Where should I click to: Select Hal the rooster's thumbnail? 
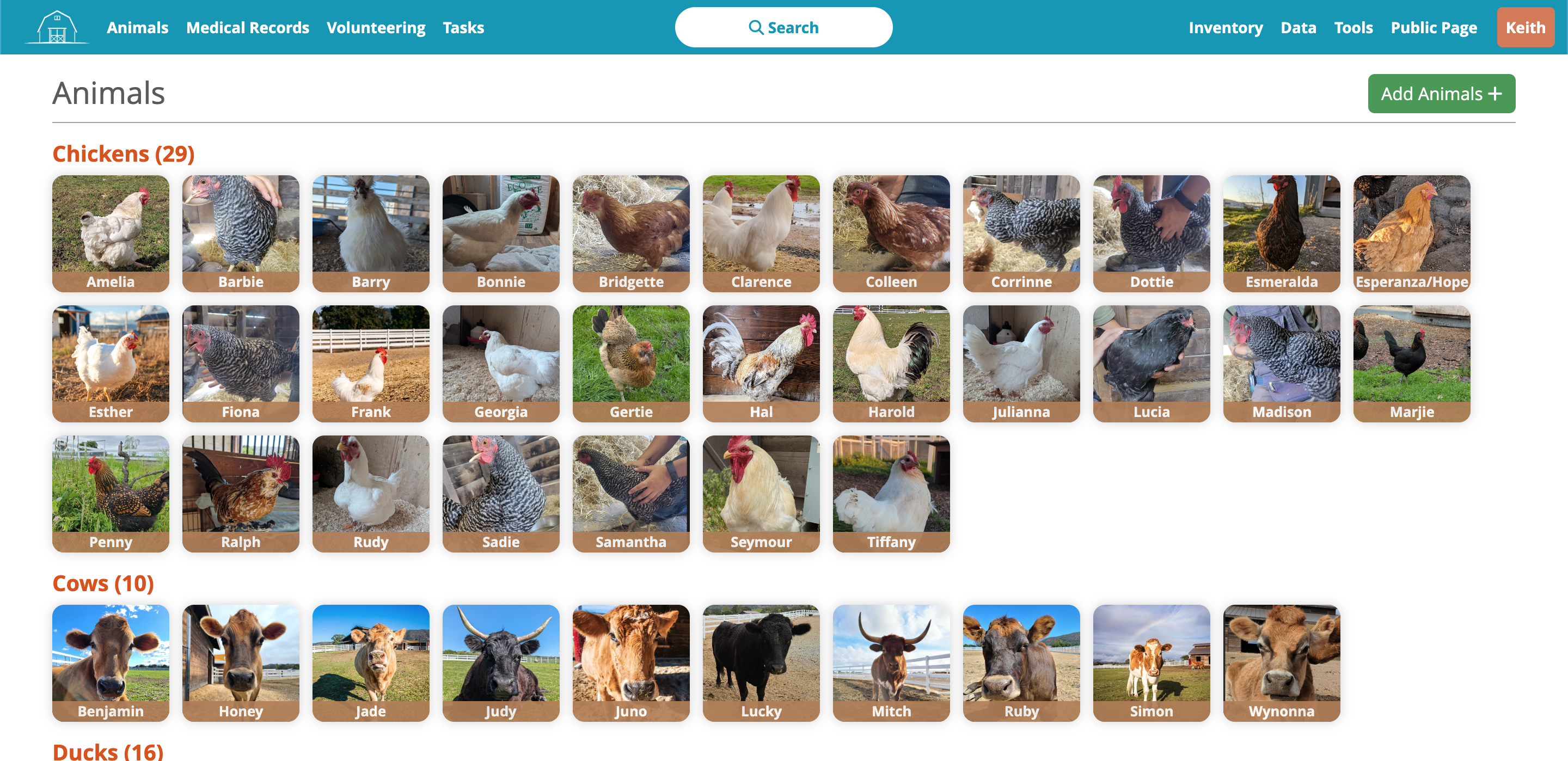pyautogui.click(x=761, y=364)
